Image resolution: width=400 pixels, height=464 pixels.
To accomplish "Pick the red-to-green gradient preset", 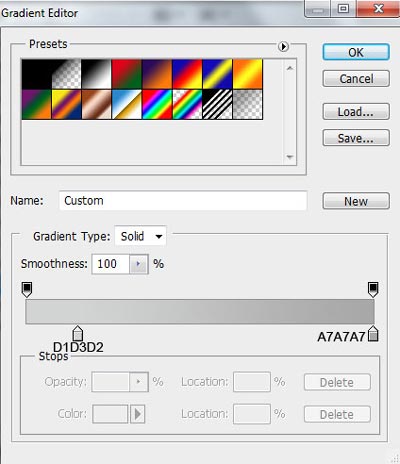I will click(127, 74).
